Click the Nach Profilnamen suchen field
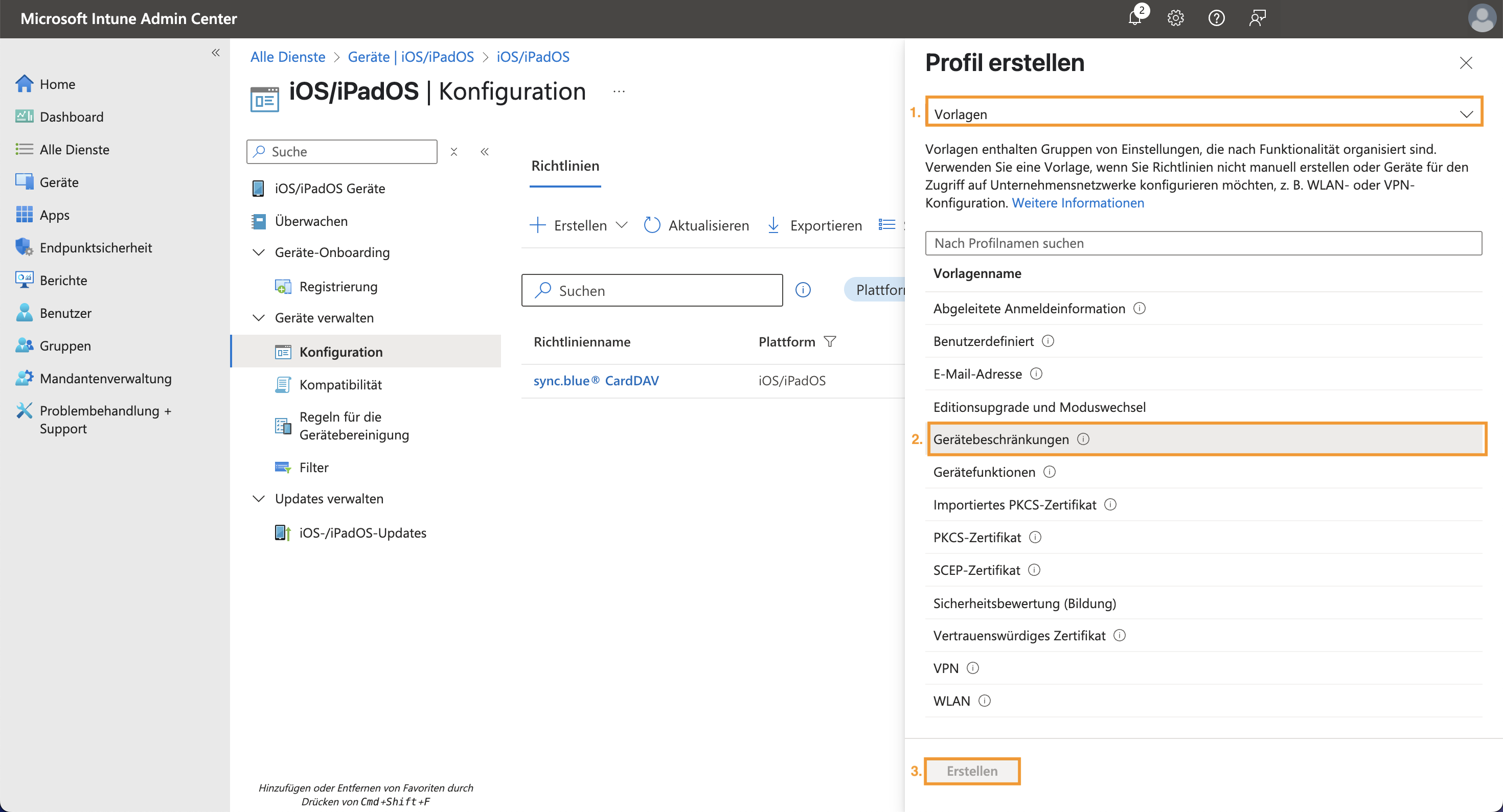The image size is (1503, 812). pos(1203,243)
